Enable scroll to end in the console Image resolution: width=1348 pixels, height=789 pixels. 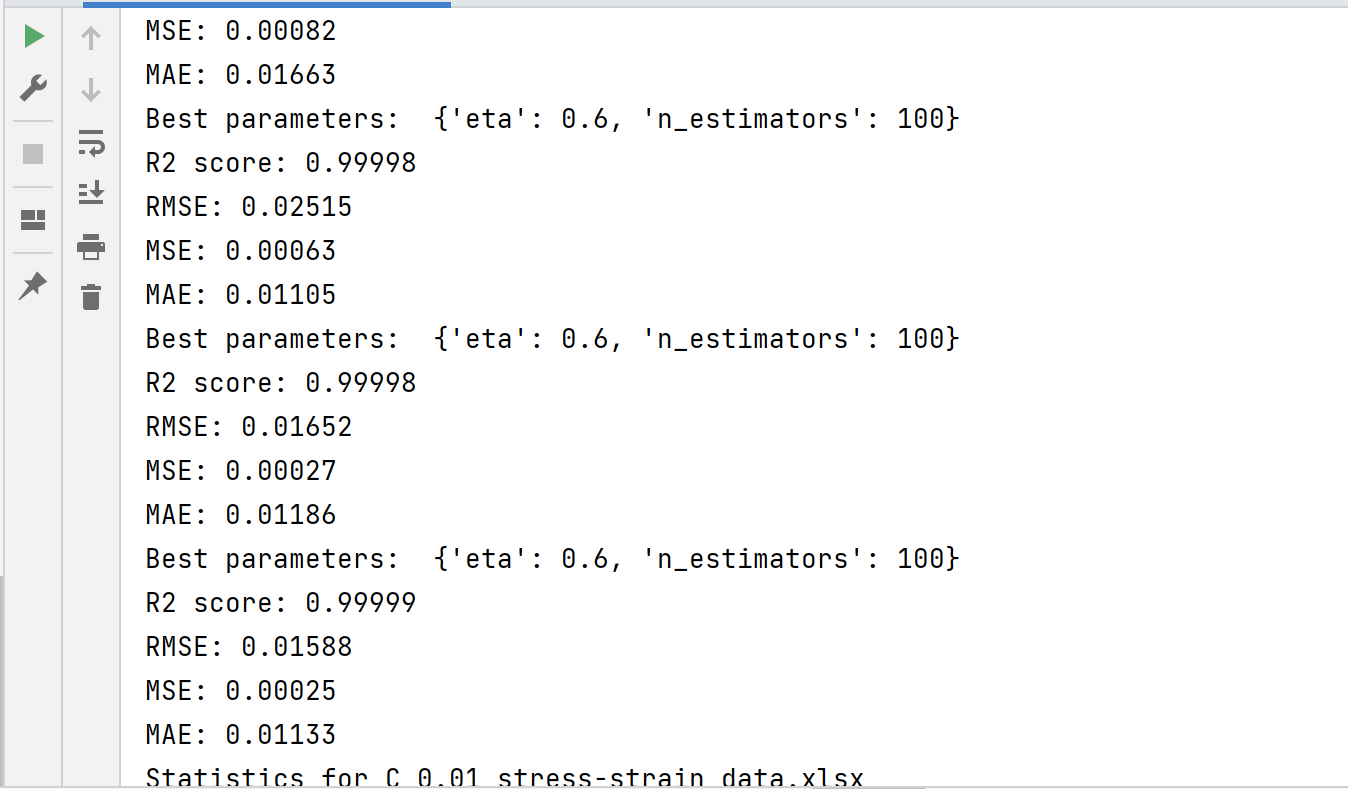(90, 193)
